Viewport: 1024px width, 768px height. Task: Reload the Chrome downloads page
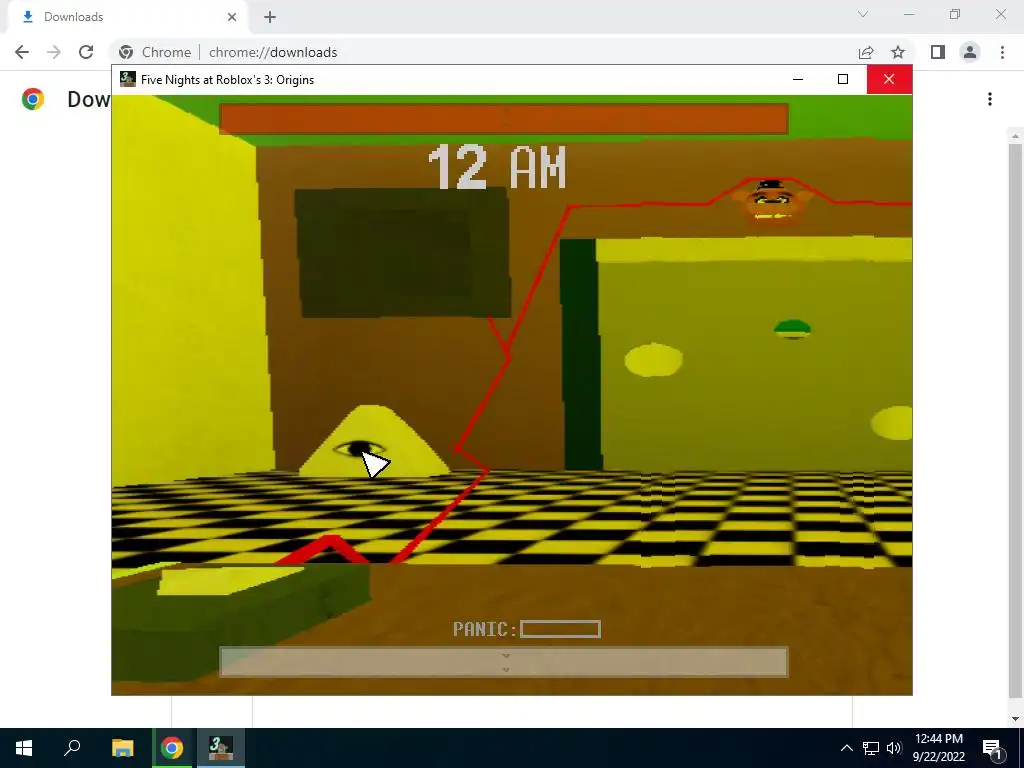86,52
